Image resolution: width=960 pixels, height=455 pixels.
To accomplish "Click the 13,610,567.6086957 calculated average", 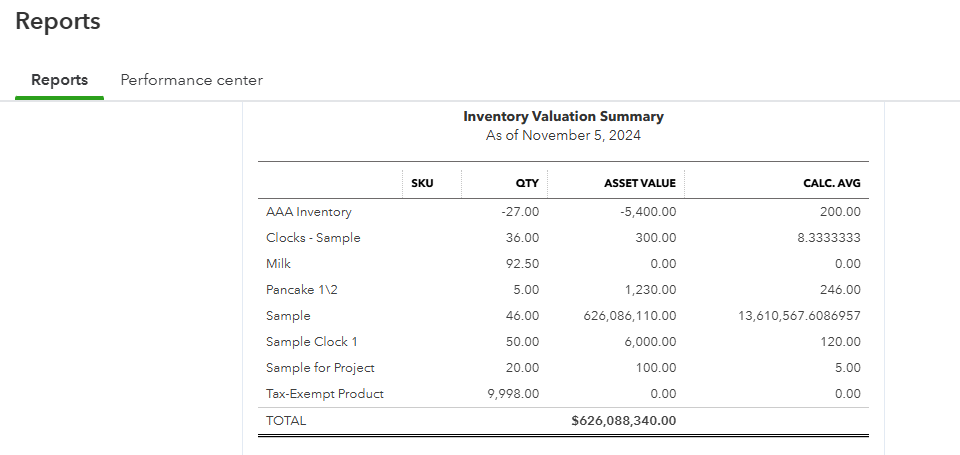I will tap(799, 316).
